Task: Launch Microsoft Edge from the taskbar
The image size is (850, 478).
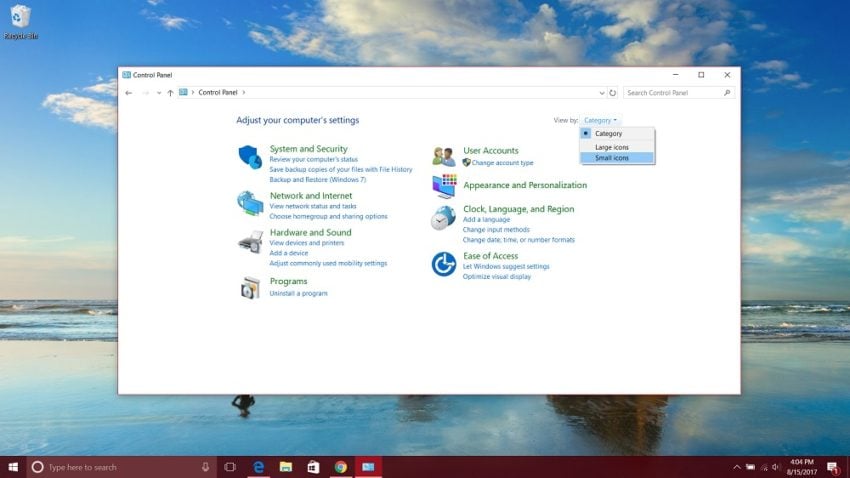Action: point(259,467)
